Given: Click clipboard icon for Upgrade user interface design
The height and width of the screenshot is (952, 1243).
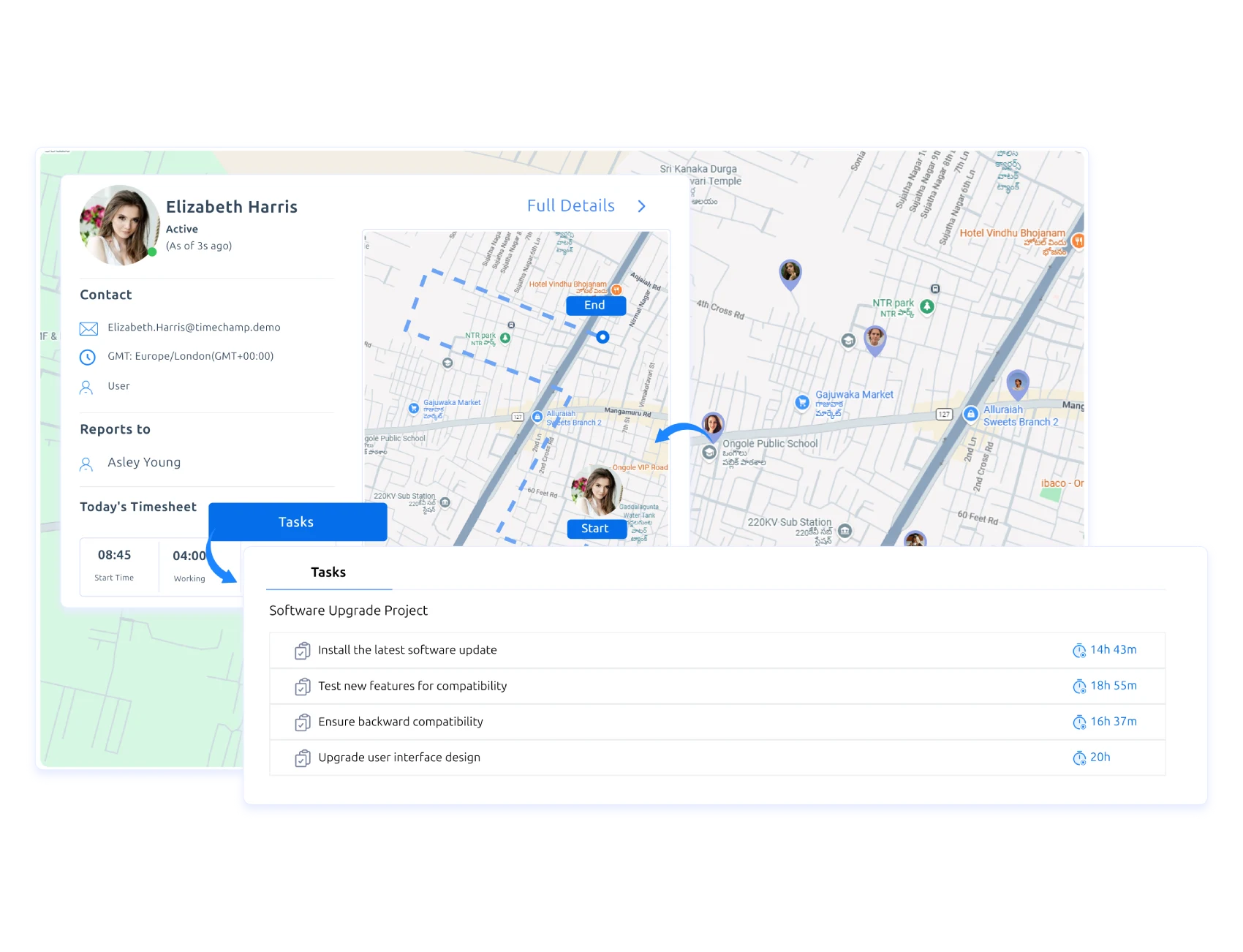Looking at the screenshot, I should [302, 758].
